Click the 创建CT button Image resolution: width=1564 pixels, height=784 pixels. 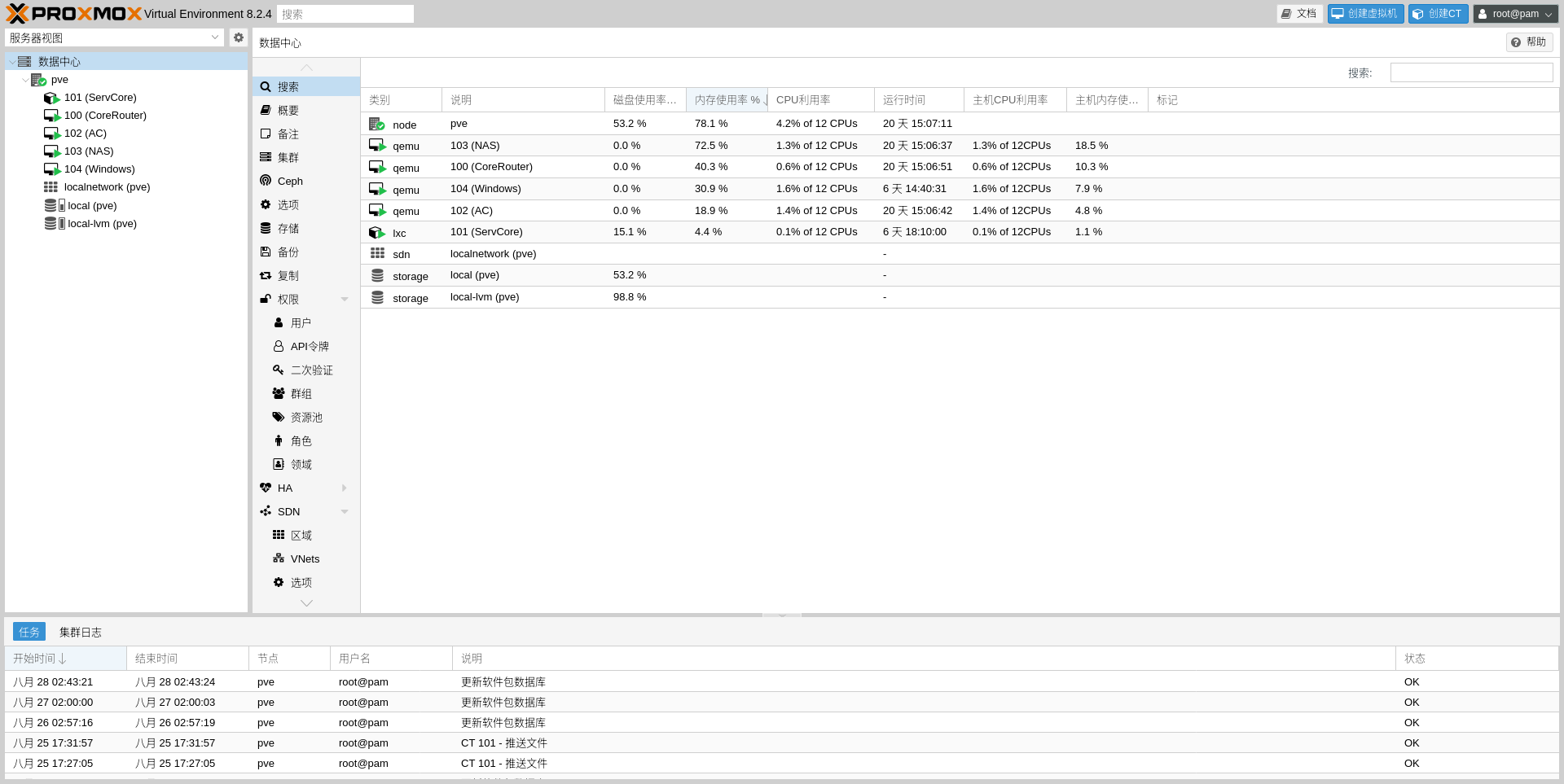point(1438,14)
